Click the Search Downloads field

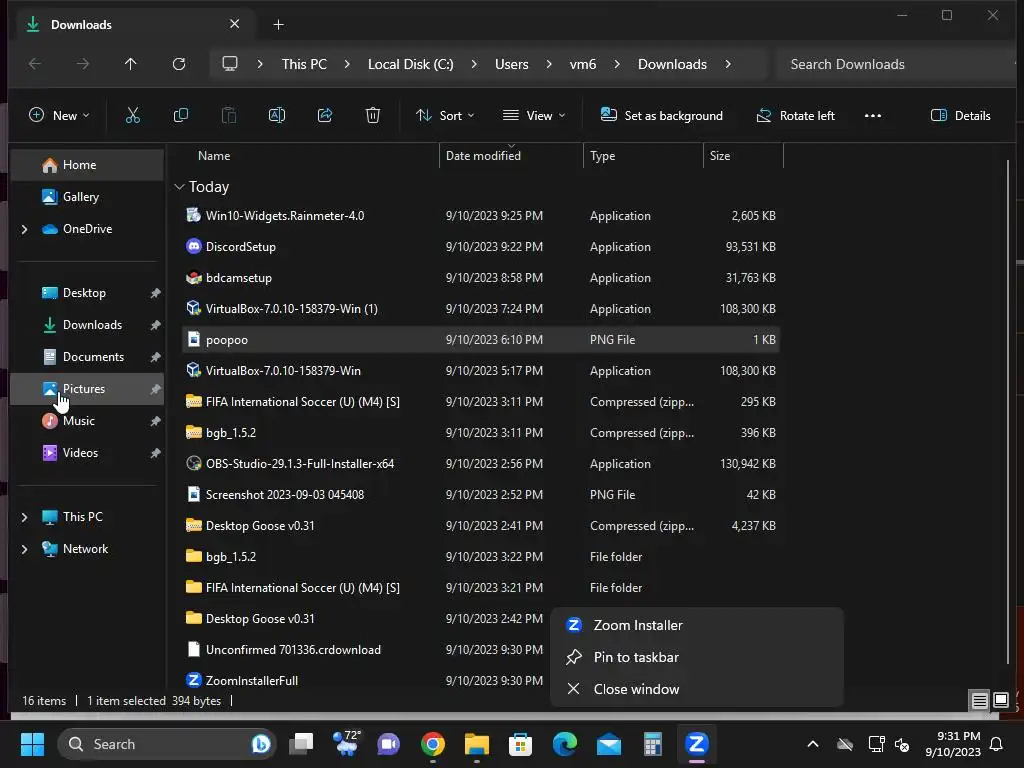895,64
